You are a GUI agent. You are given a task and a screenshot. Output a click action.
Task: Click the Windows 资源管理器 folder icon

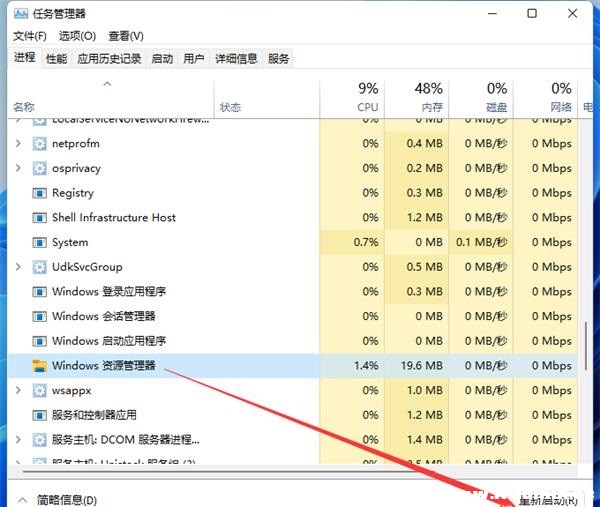[x=39, y=366]
